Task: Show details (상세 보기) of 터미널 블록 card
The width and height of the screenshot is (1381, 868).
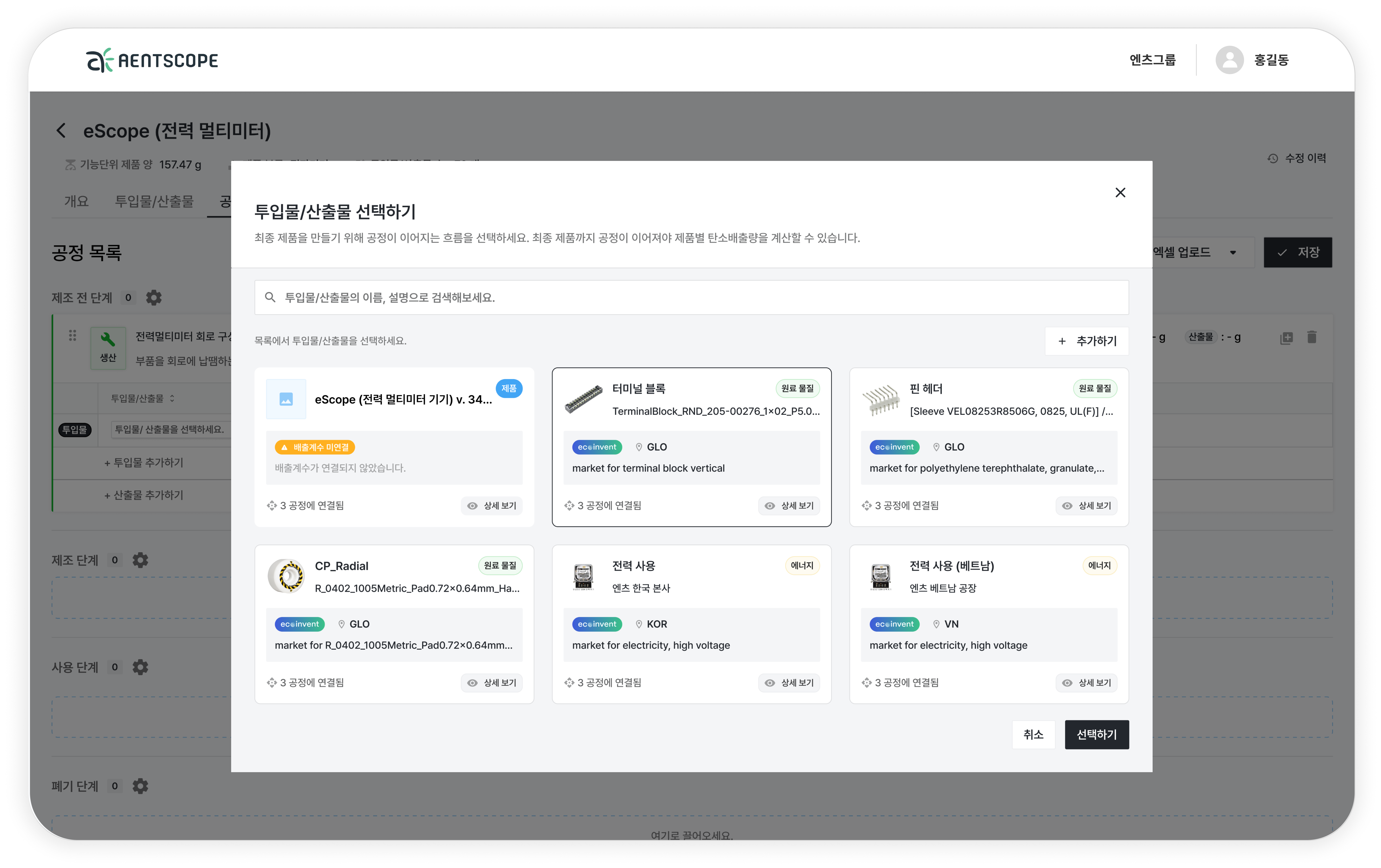Action: click(789, 506)
